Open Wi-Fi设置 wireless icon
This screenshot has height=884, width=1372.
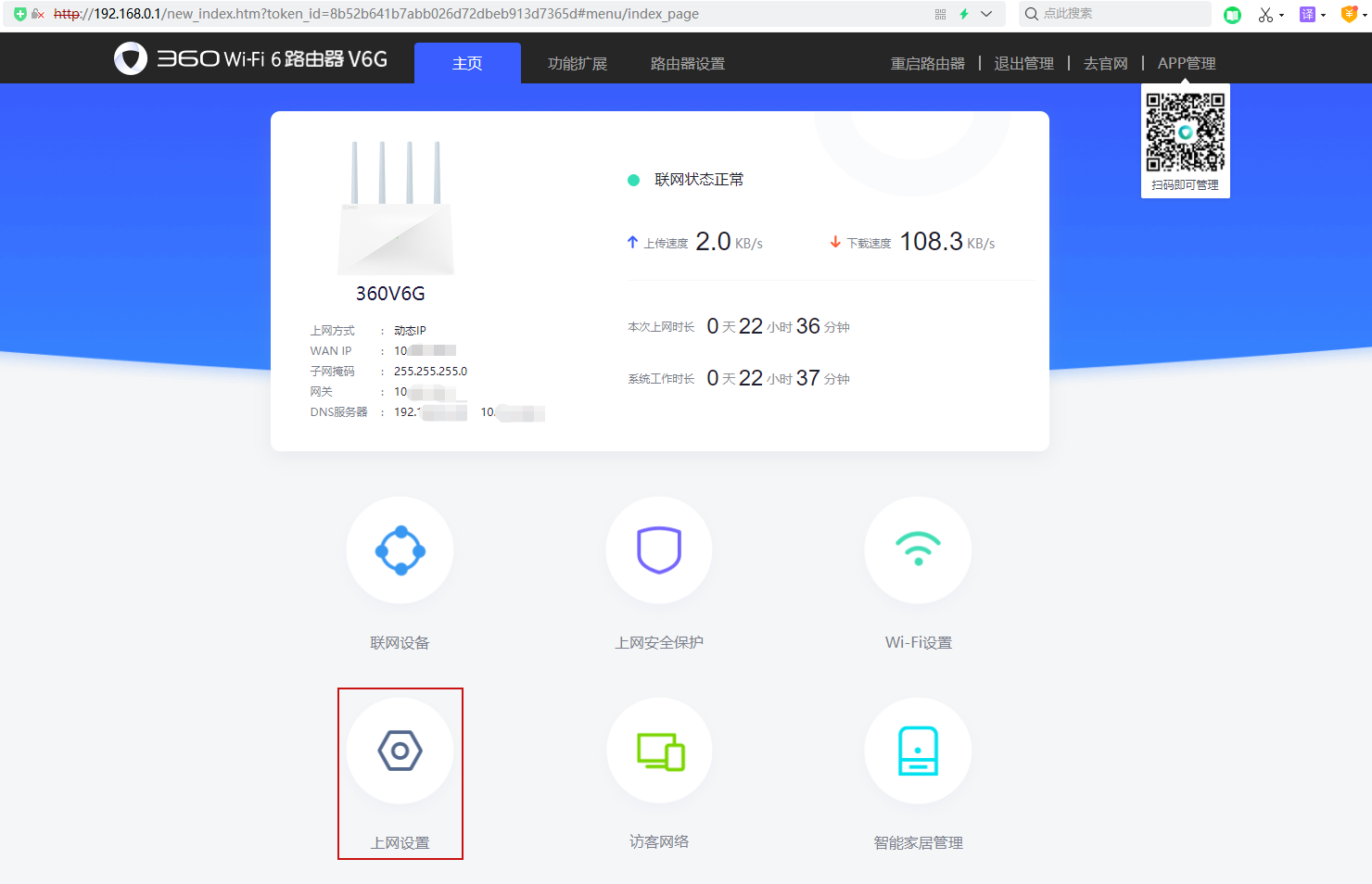[x=918, y=550]
